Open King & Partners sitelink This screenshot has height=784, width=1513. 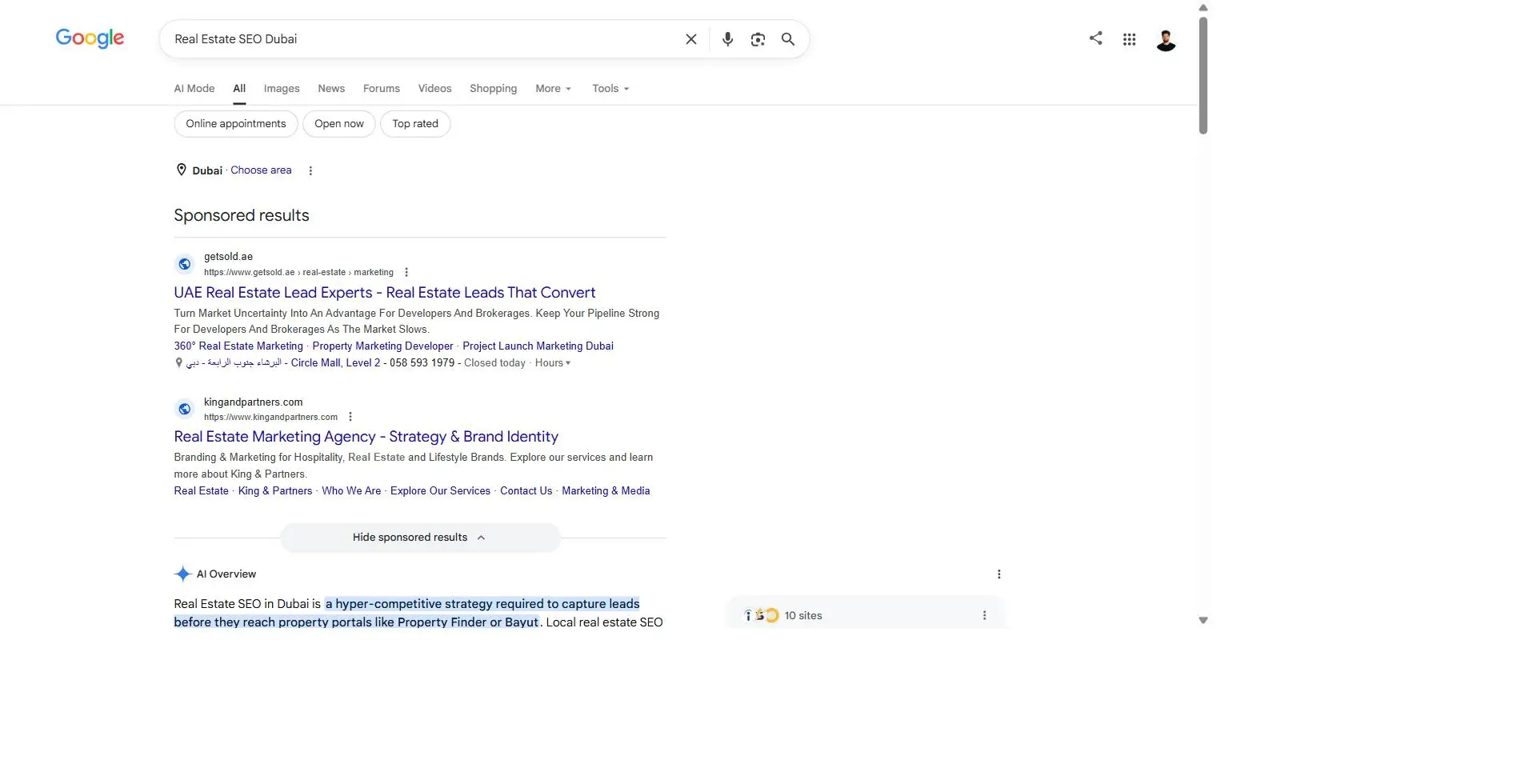275,491
